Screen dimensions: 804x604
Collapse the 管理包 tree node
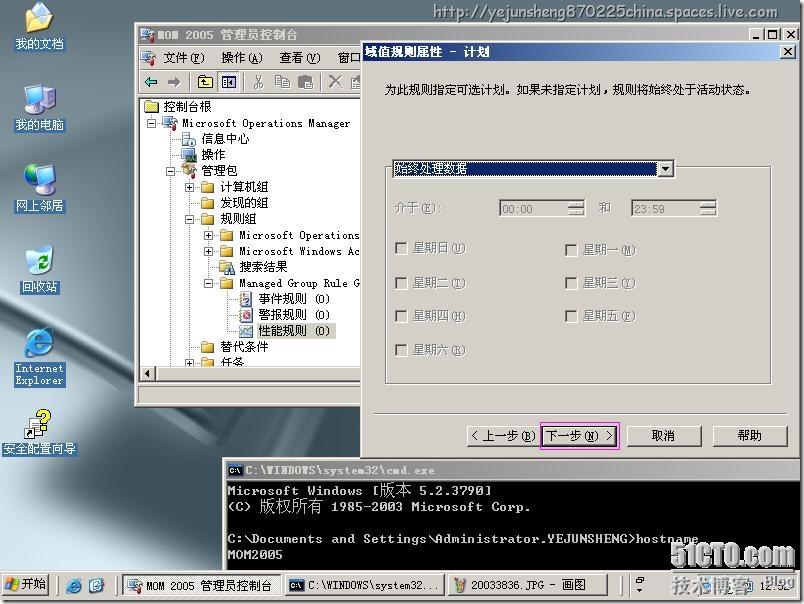click(x=170, y=171)
